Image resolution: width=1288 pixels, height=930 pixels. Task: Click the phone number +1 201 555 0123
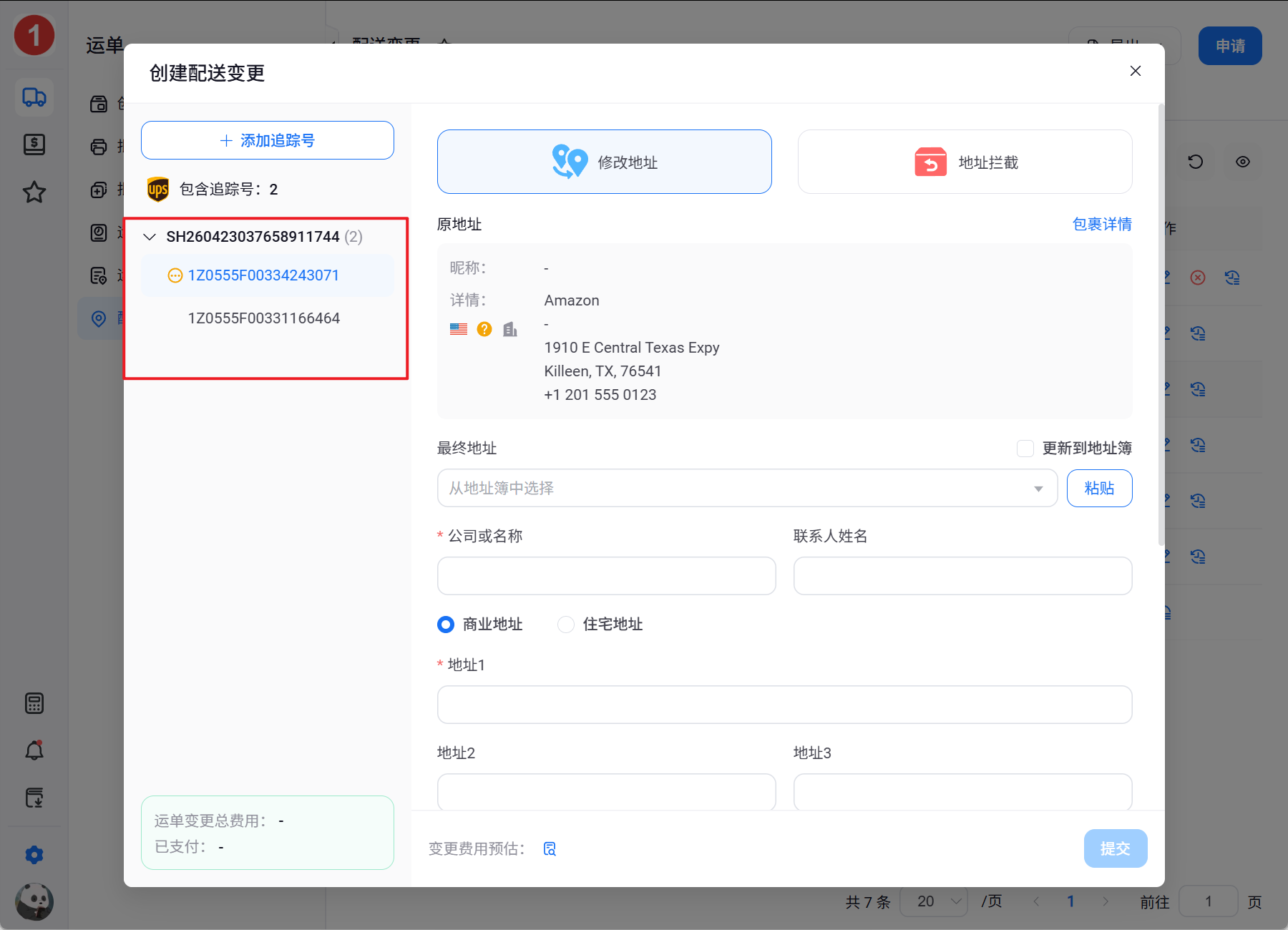pyautogui.click(x=600, y=395)
